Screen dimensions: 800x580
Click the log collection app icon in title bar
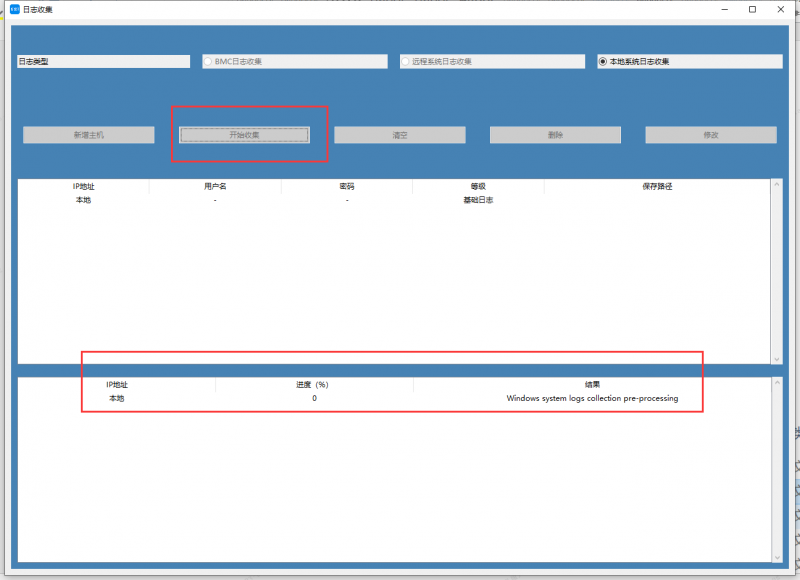[14, 9]
